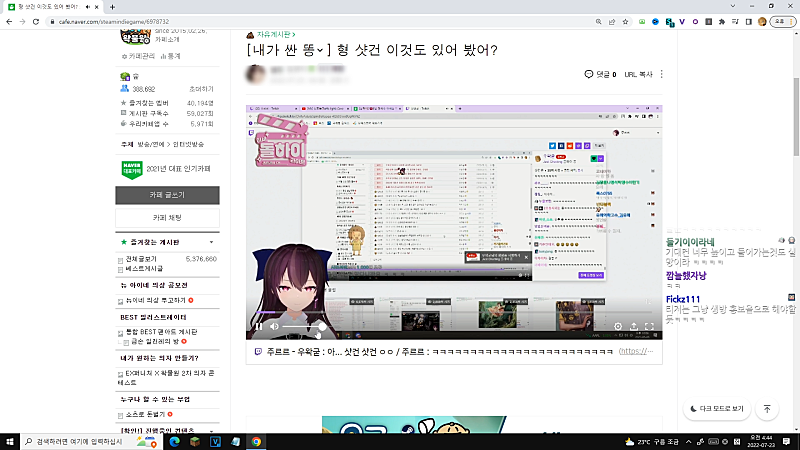The height and width of the screenshot is (450, 800).
Task: Open the 금손 입리리의 방 board
Action: pyautogui.click(x=155, y=341)
